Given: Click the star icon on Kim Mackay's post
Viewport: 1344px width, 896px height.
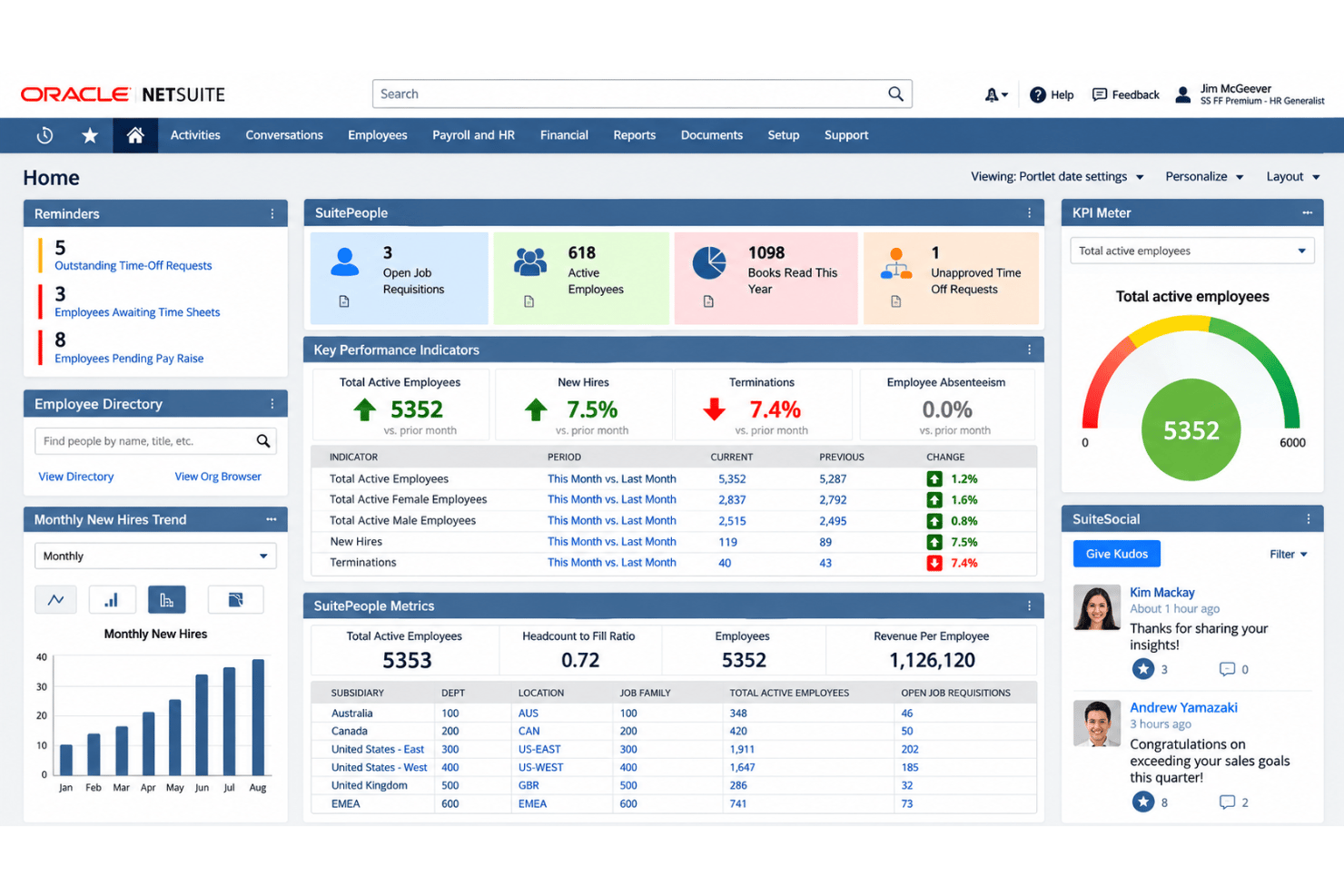Looking at the screenshot, I should click(1143, 669).
